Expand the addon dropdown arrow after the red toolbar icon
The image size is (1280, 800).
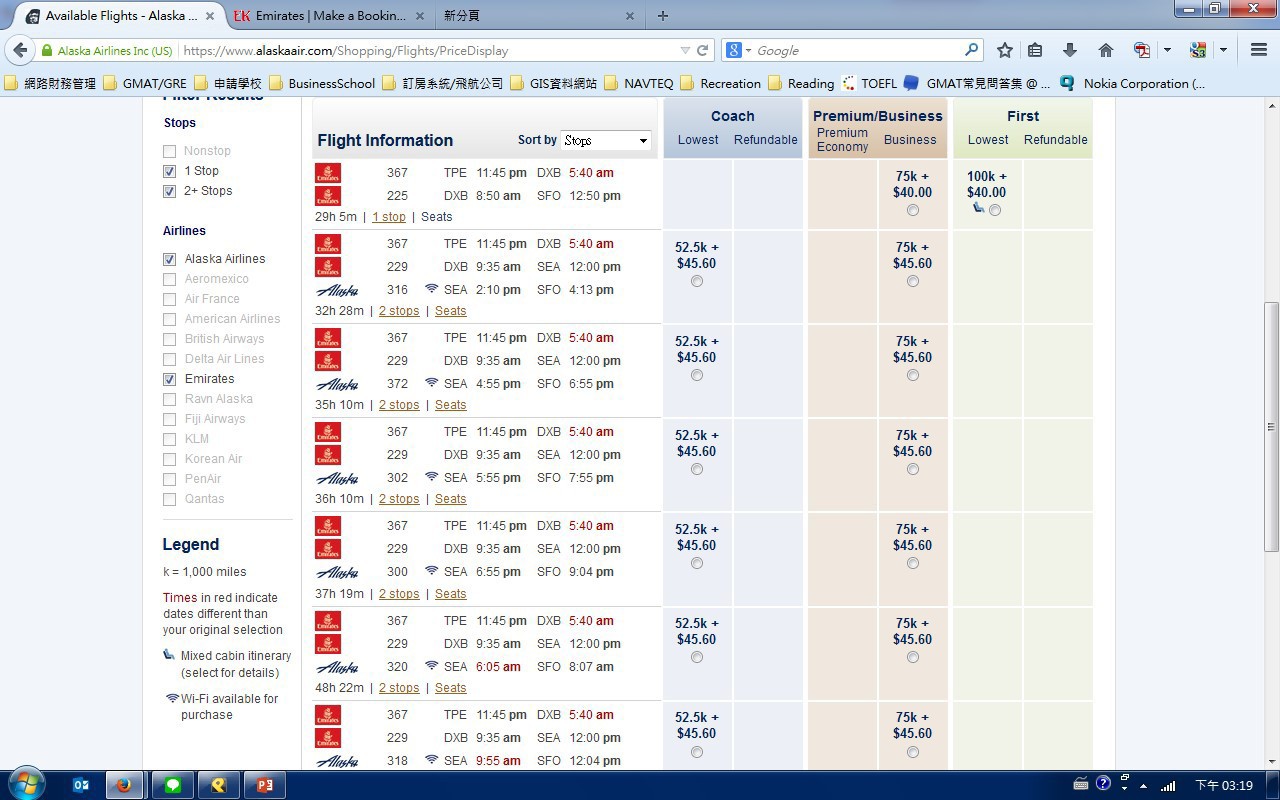[1167, 50]
